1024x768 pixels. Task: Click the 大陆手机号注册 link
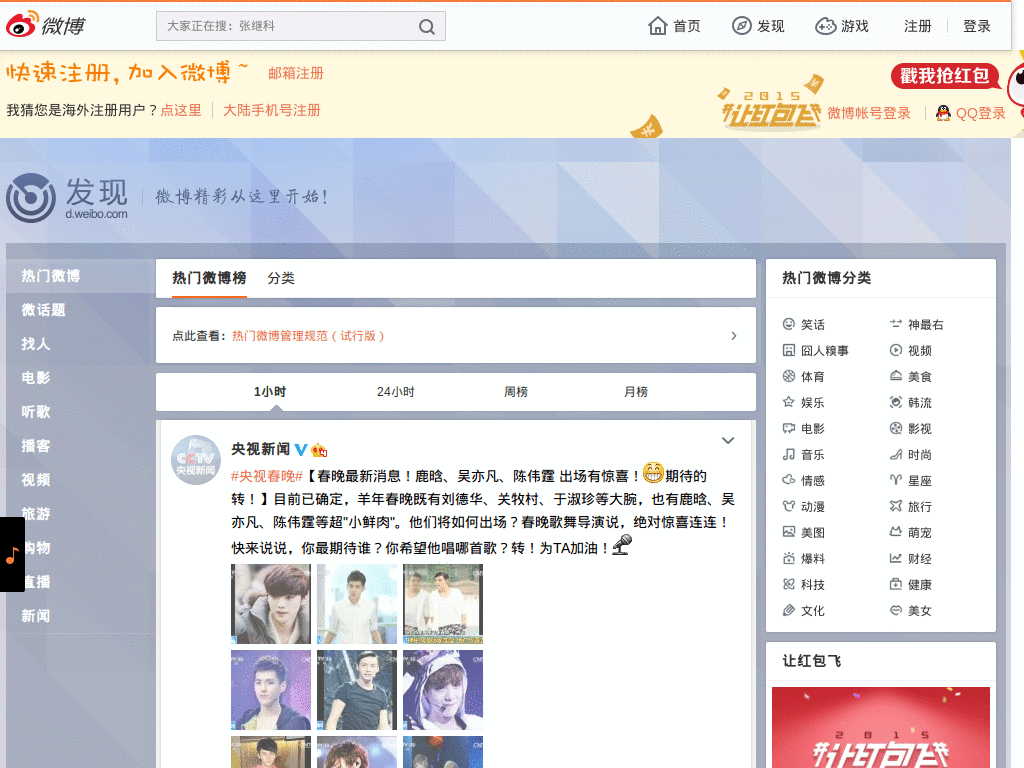click(x=272, y=110)
